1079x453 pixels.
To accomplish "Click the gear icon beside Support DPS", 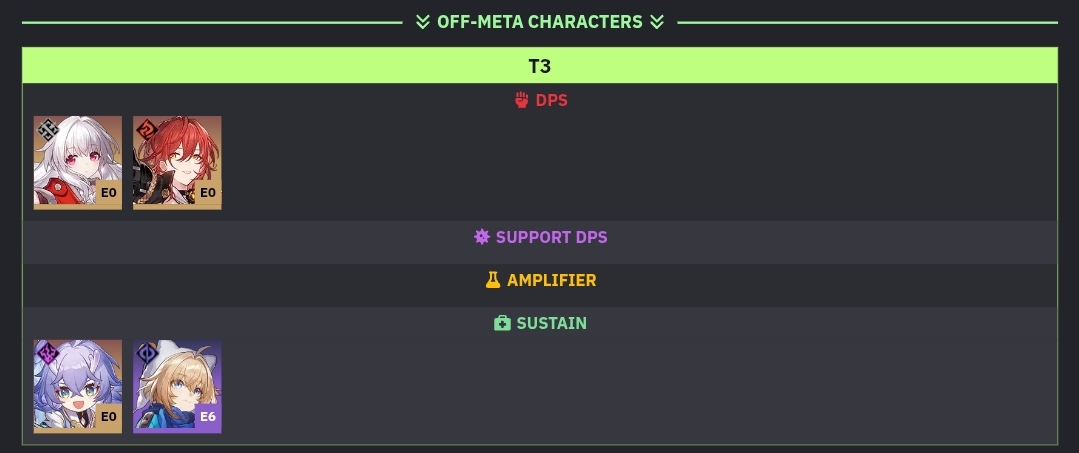I will pos(482,237).
